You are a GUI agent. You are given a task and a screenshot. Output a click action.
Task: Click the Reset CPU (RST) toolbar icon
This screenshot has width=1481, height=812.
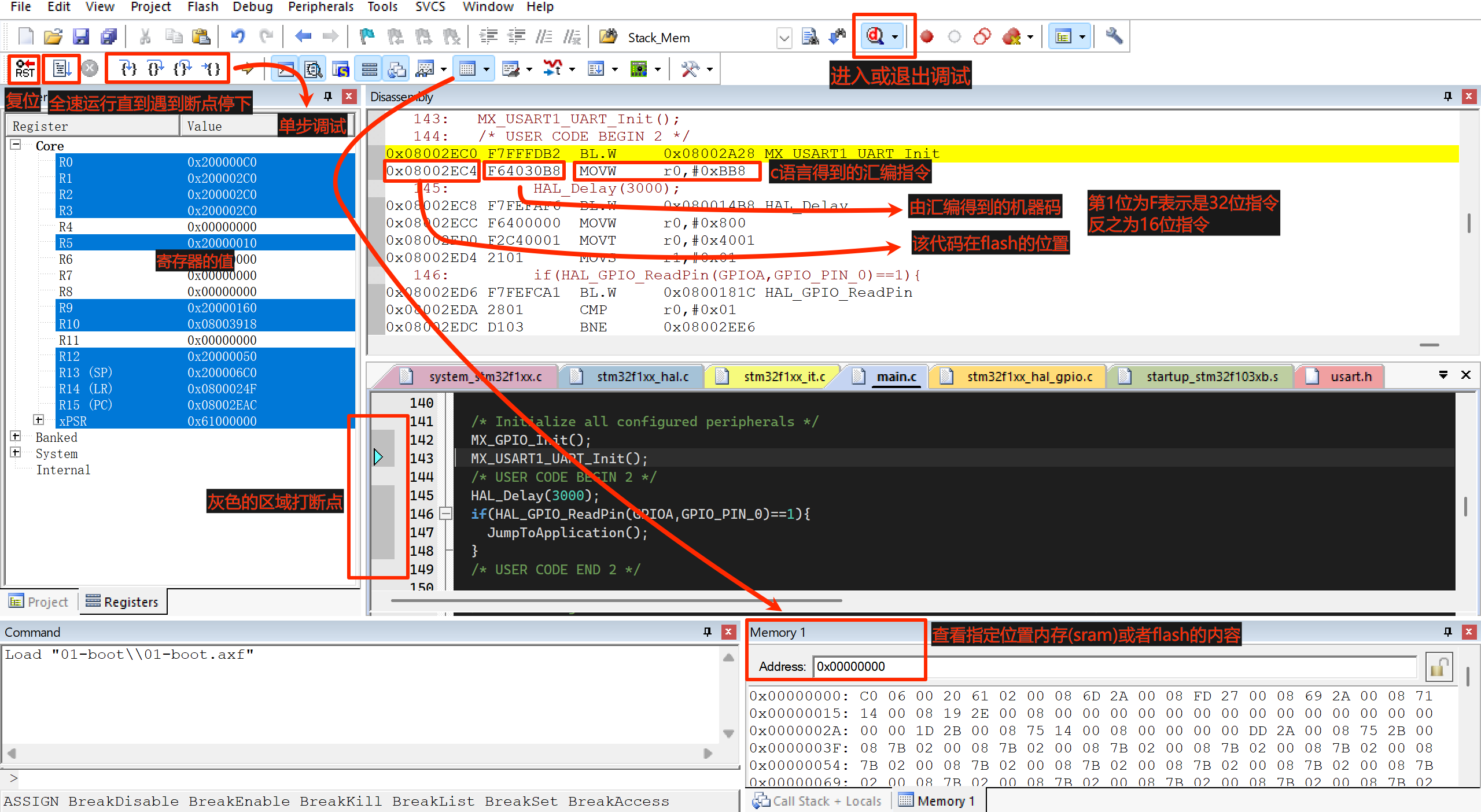pos(25,69)
